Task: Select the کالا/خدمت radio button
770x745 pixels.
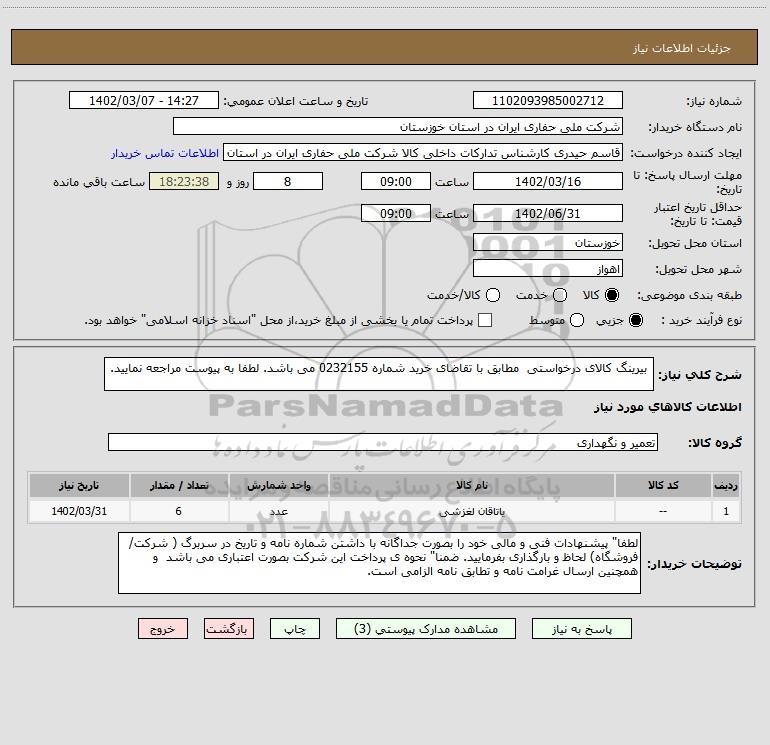Action: point(493,295)
